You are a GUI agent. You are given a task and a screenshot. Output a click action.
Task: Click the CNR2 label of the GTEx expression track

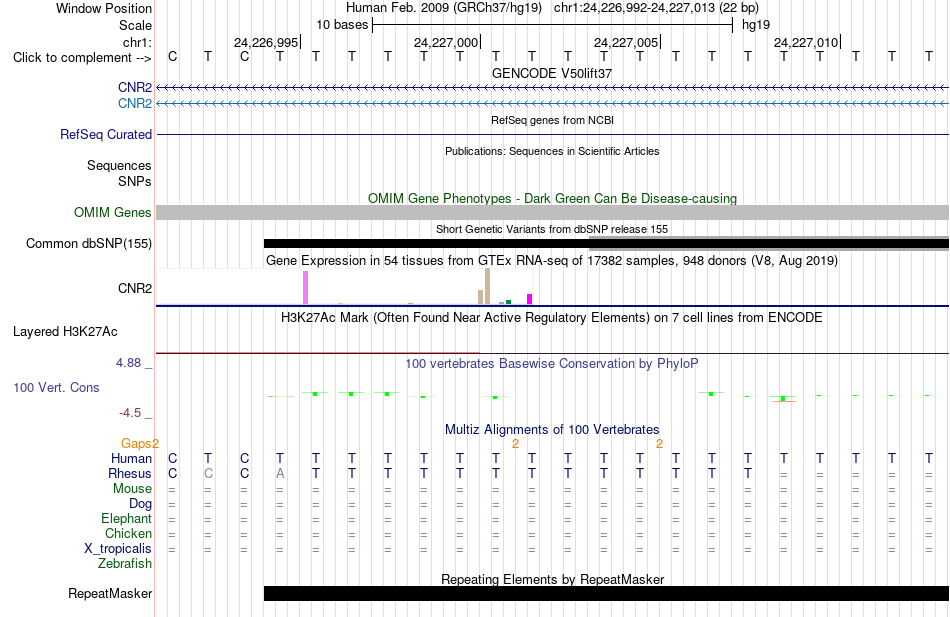[135, 288]
